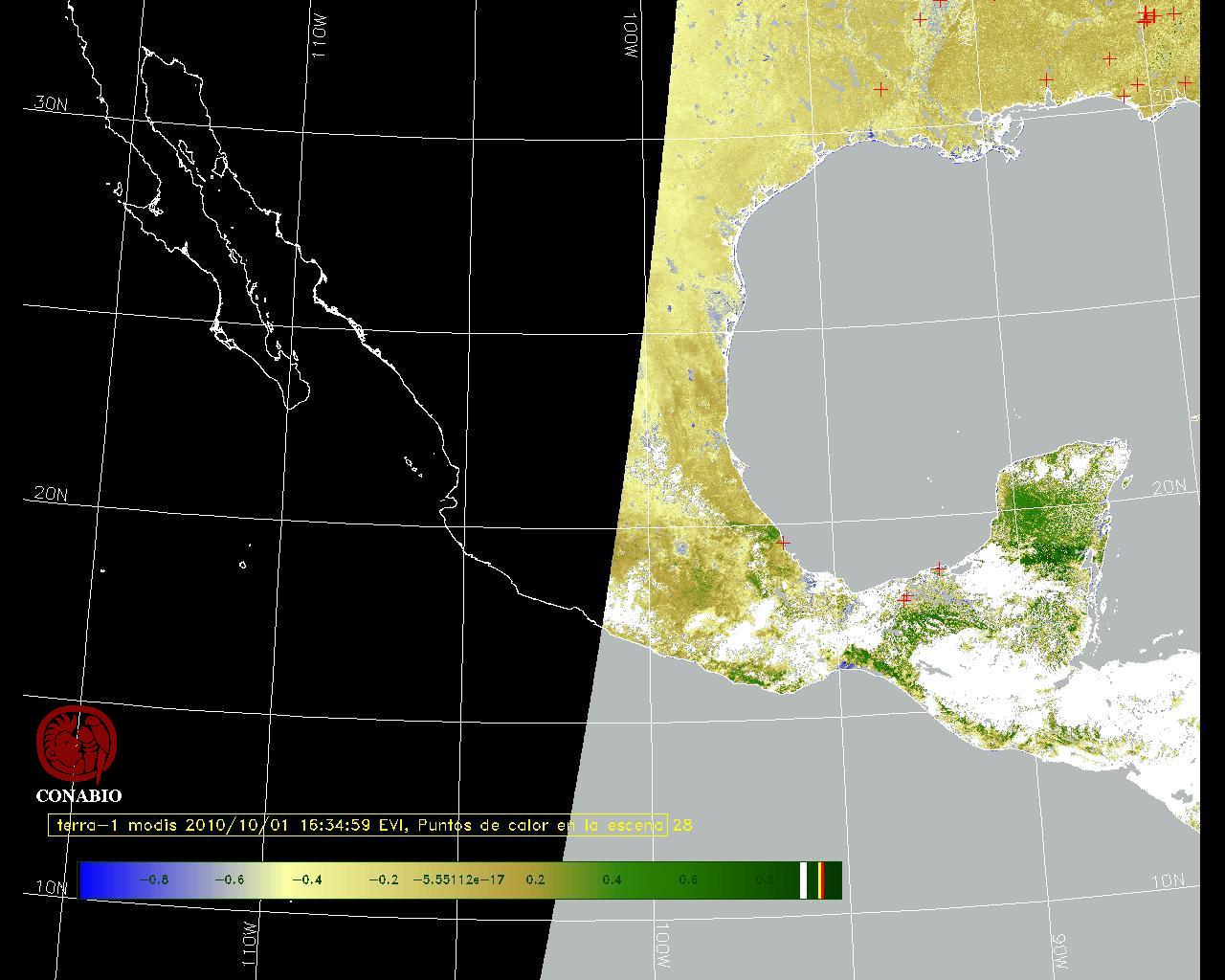Screen dimensions: 1225x980
Task: Click the red-yellow stripe on the color bar
Action: (x=821, y=880)
